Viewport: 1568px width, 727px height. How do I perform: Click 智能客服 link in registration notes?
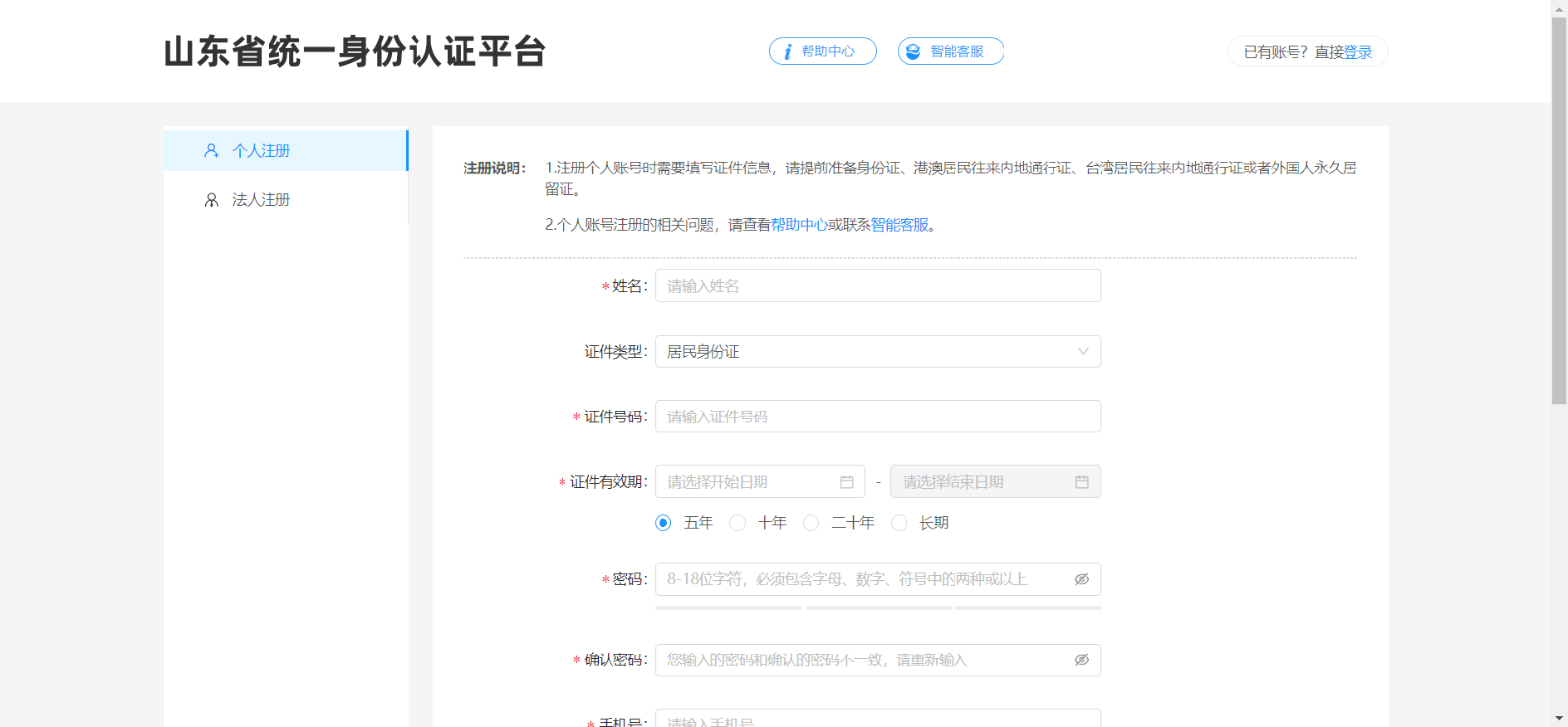(900, 225)
